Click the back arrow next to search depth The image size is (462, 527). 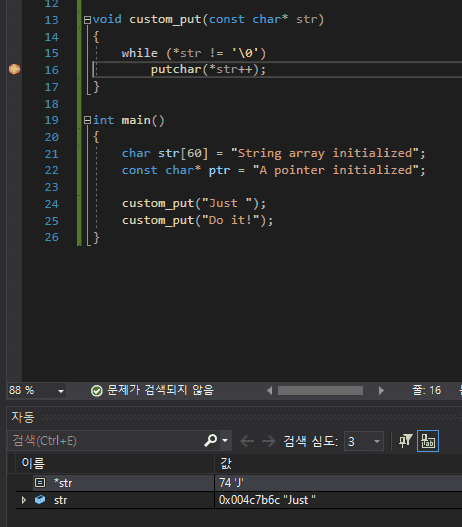(x=247, y=441)
